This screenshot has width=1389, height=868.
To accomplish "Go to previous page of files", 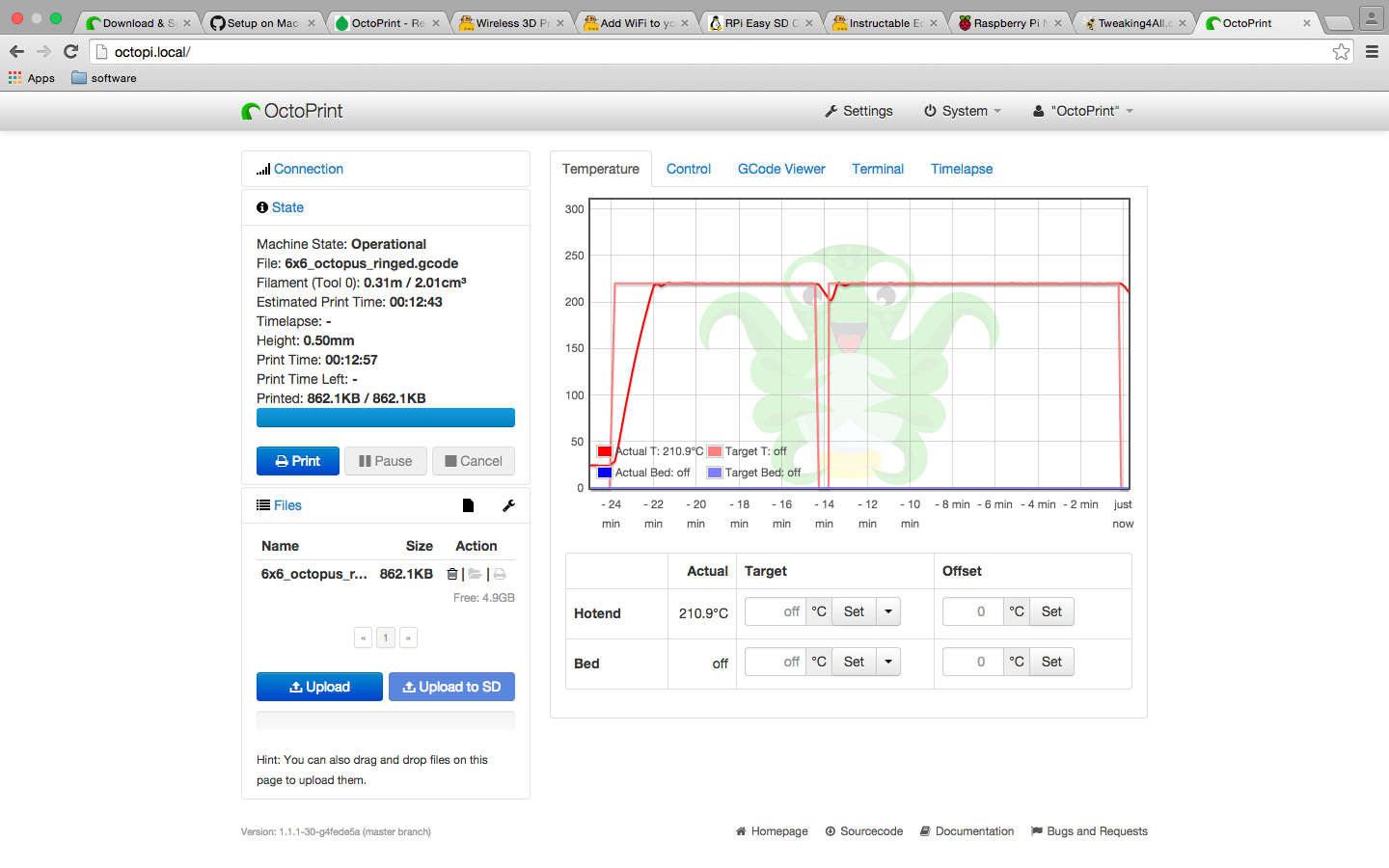I will pyautogui.click(x=363, y=637).
